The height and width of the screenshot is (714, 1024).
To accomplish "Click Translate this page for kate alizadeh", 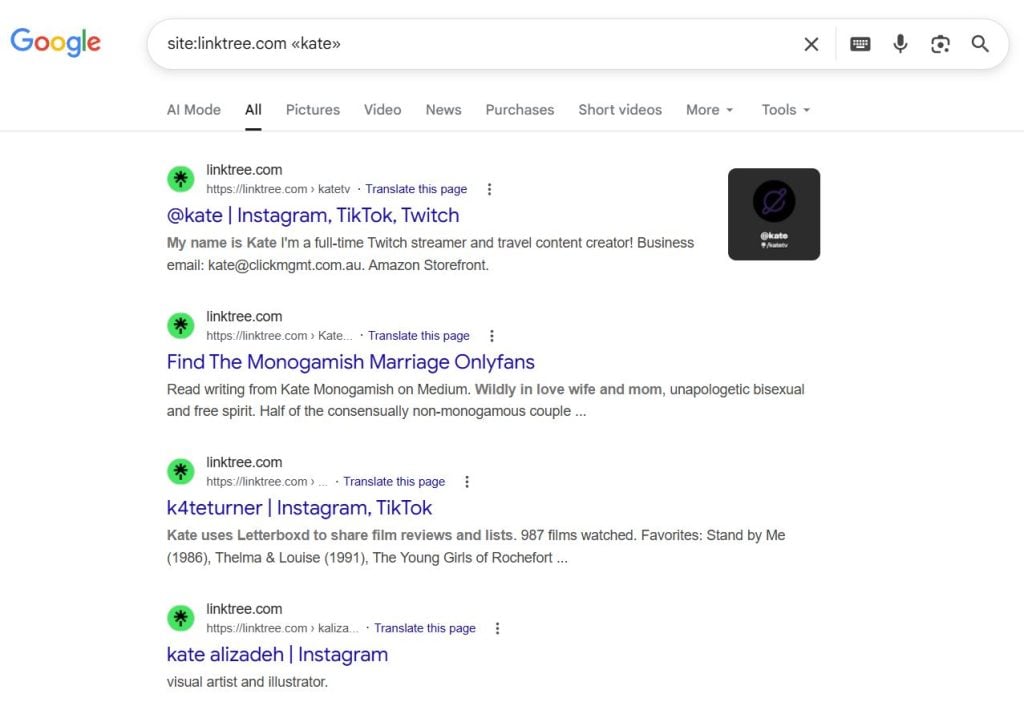I will [424, 628].
